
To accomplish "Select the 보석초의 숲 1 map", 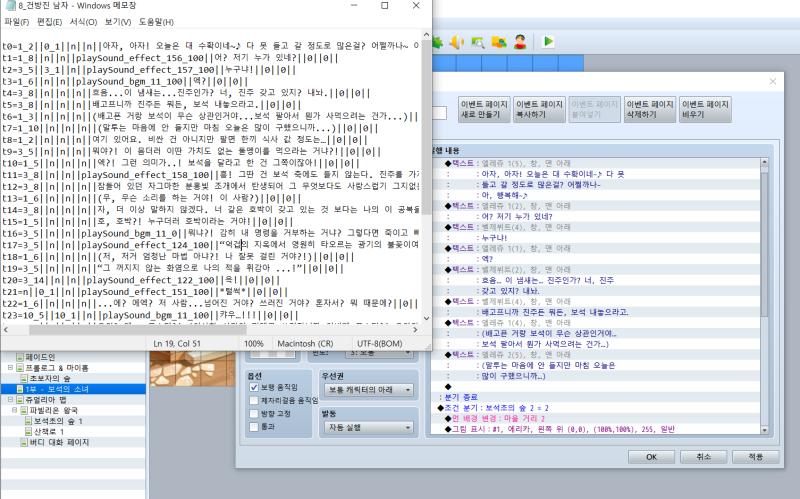I will [x=58, y=421].
